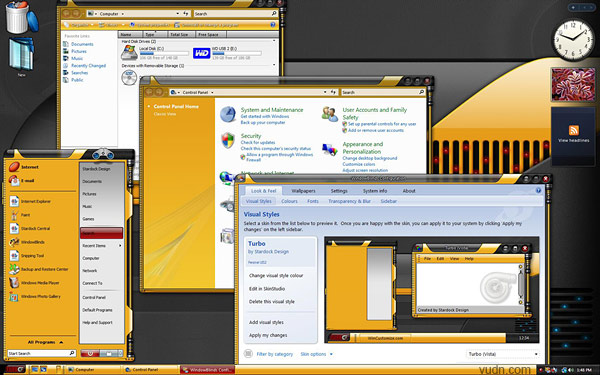The width and height of the screenshot is (600, 375).
Task: Click the Appearance and Personalization icon
Action: coord(330,149)
